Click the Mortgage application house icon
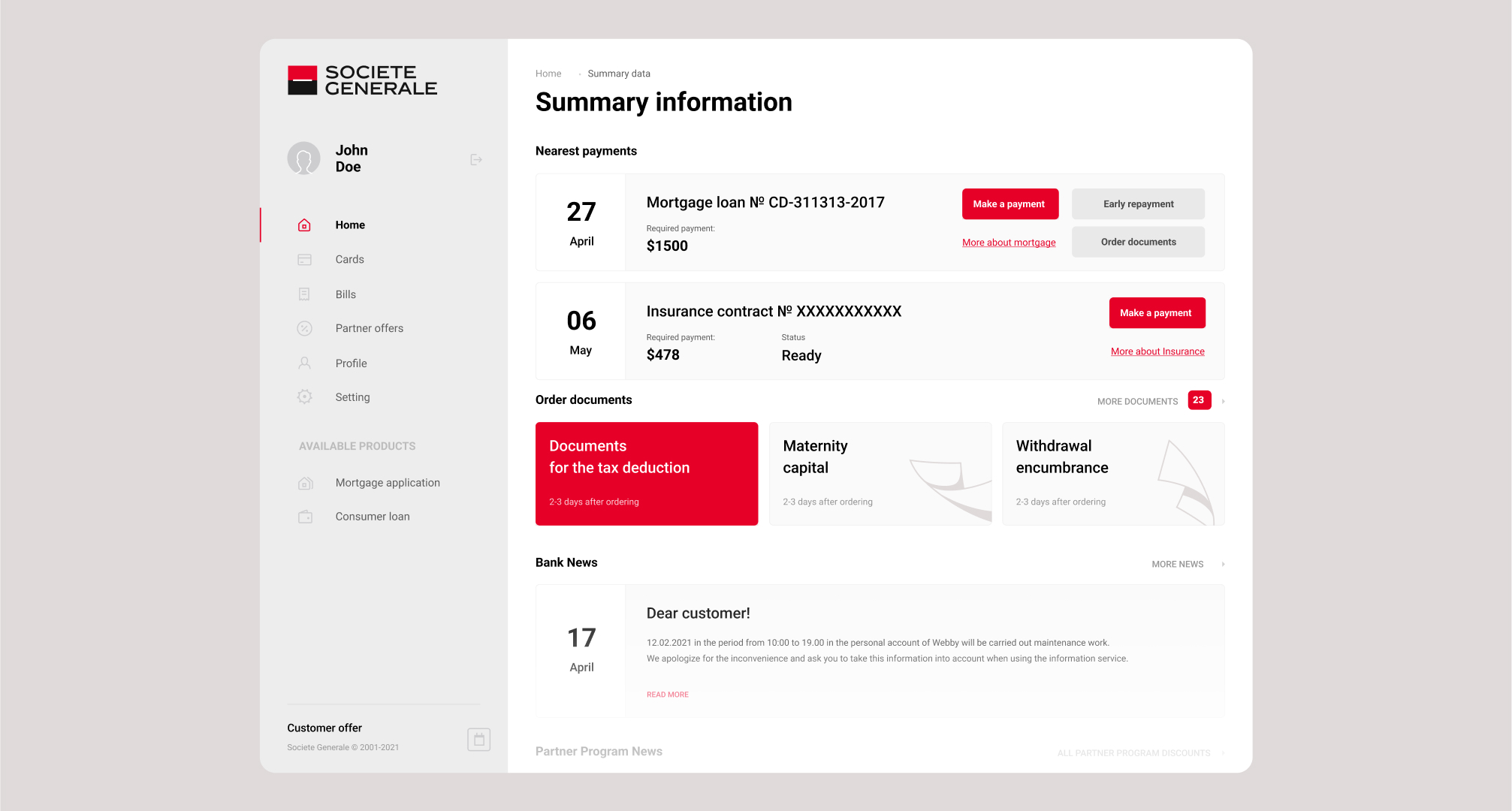 coord(305,483)
